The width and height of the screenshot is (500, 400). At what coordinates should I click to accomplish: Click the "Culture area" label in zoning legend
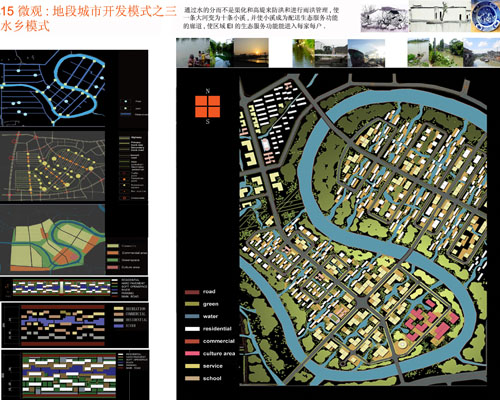(131, 267)
